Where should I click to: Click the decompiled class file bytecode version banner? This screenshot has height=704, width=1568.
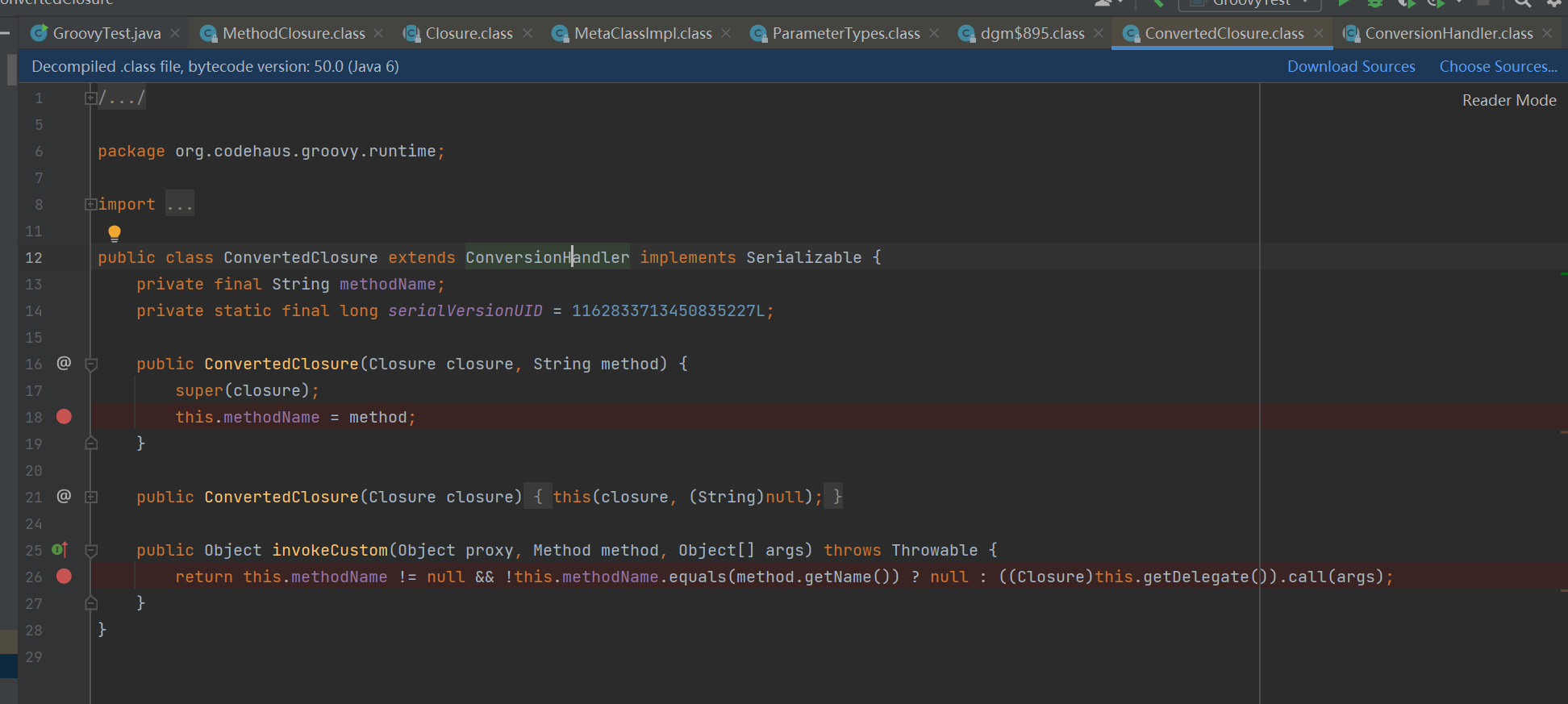click(x=215, y=66)
